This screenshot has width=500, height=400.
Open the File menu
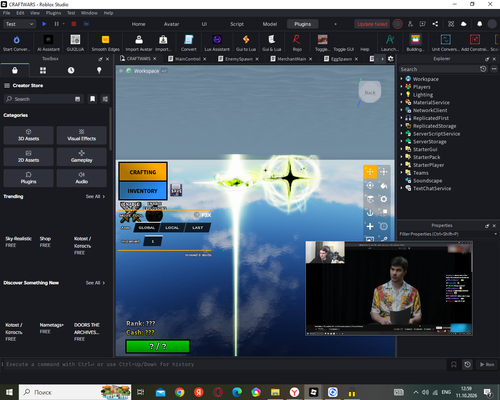7,13
